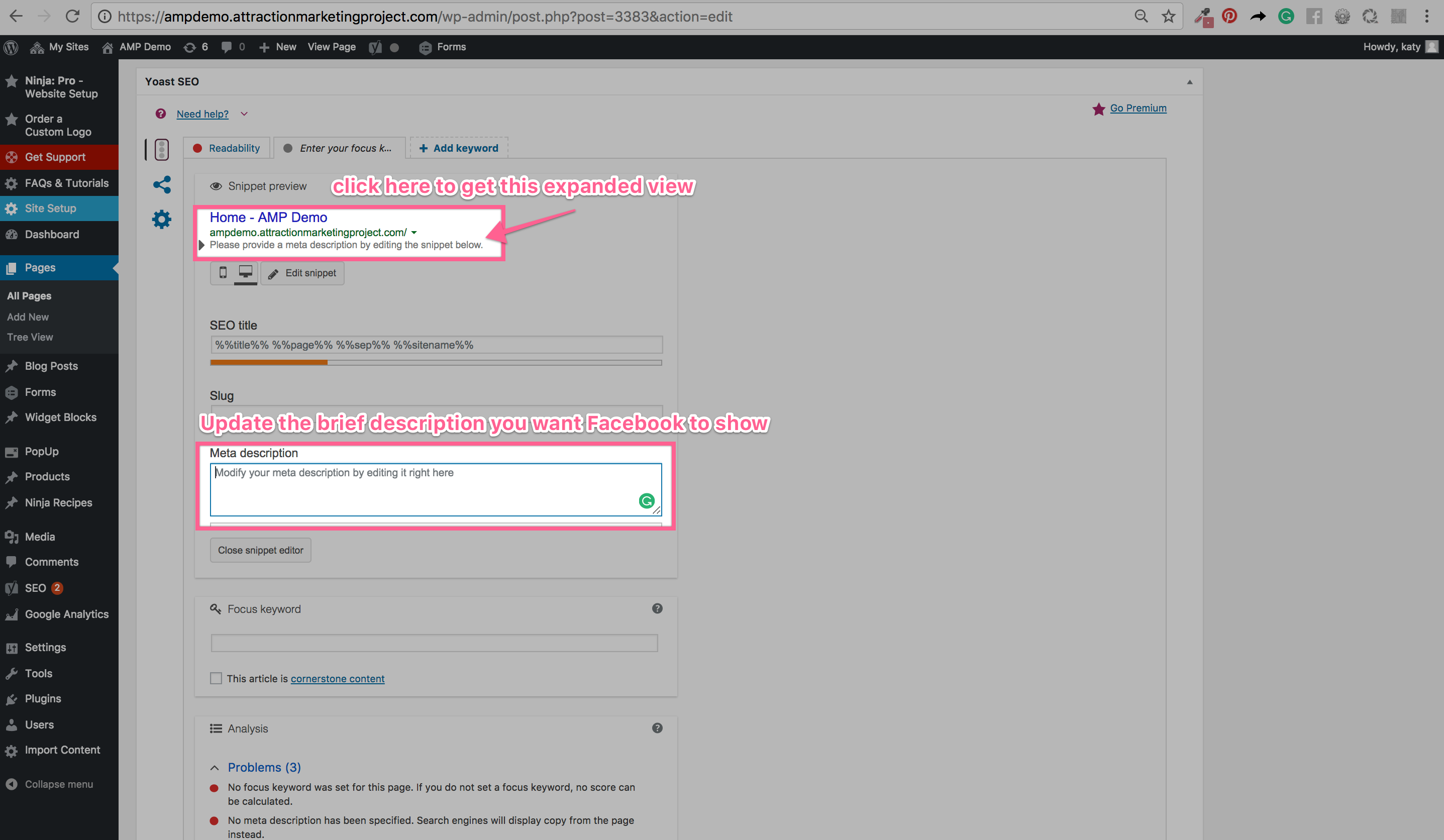Collapse the Yoast SEO metabox panel
This screenshot has height=840, width=1444.
1190,82
